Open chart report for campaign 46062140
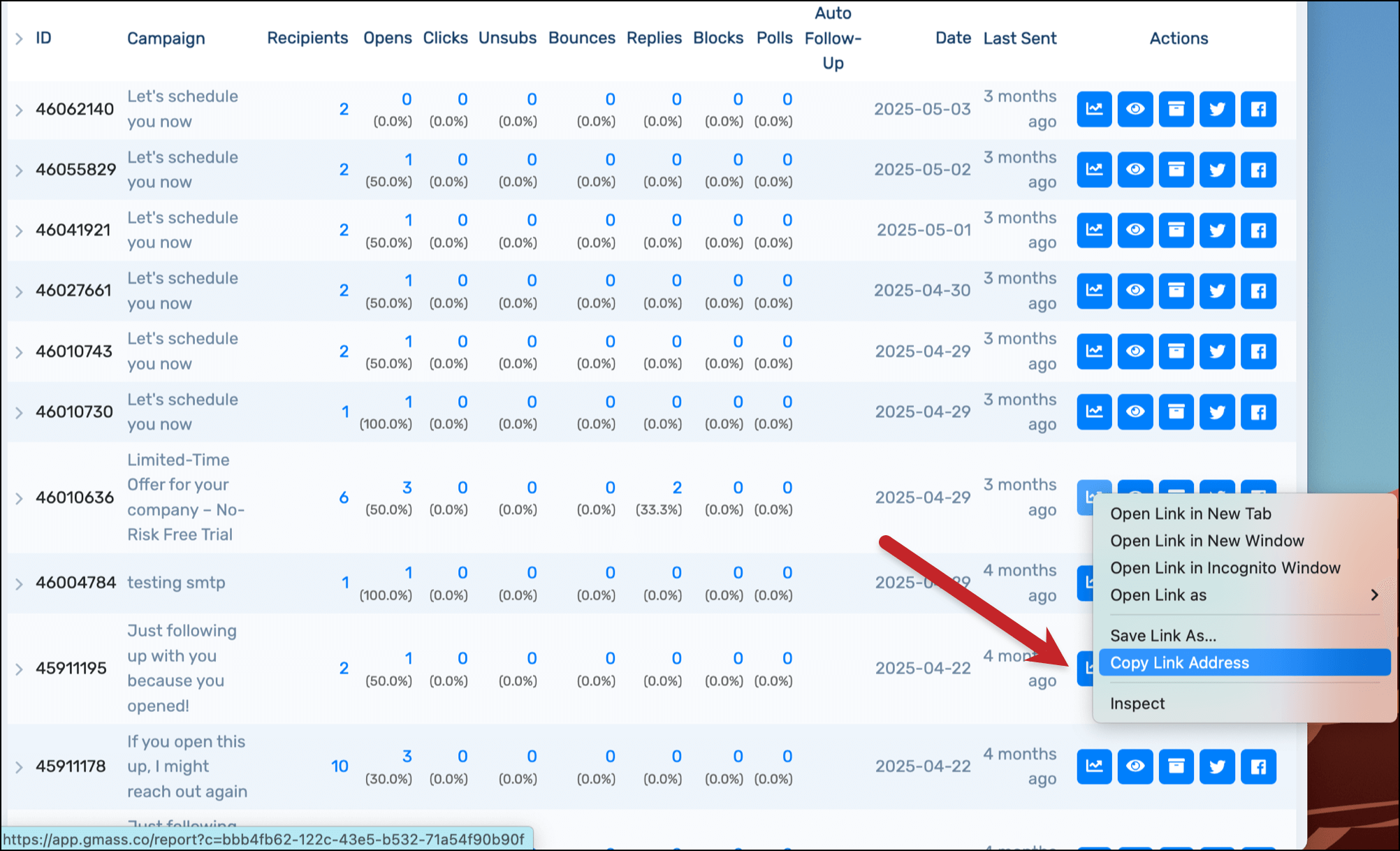Viewport: 1400px width, 851px height. click(x=1094, y=109)
